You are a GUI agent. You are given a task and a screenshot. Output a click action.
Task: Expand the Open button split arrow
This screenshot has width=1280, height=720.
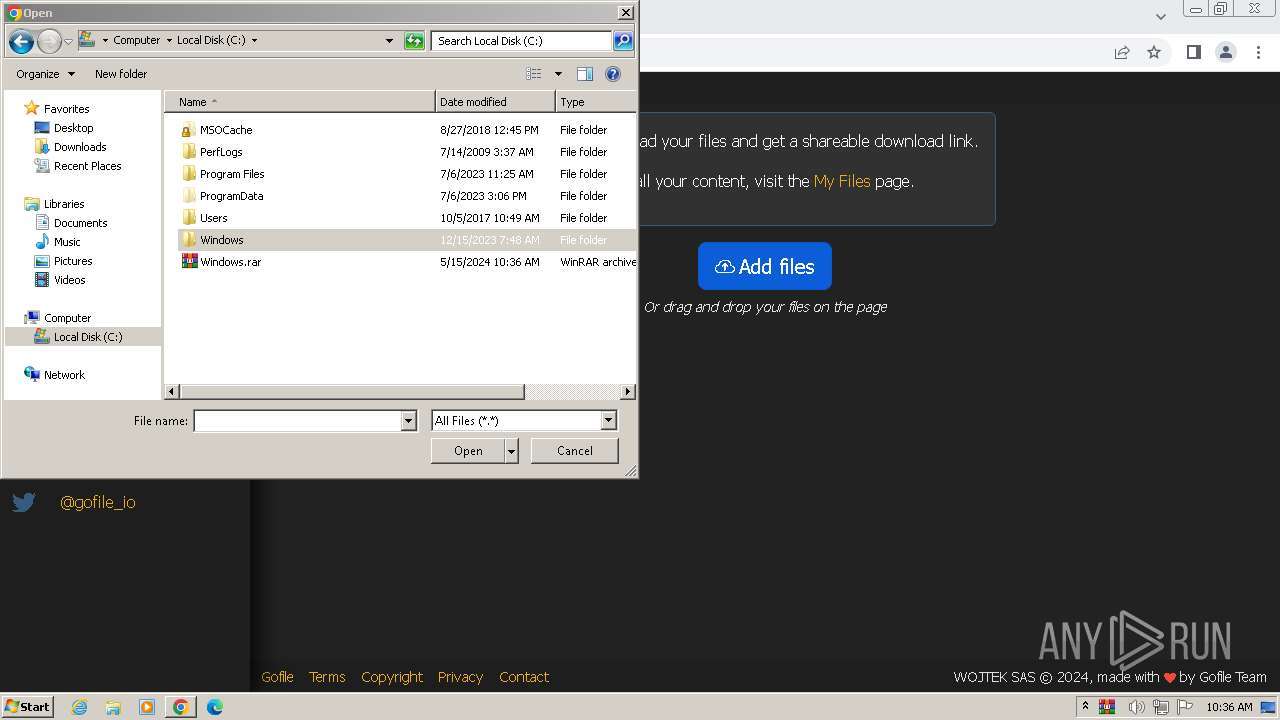click(511, 451)
